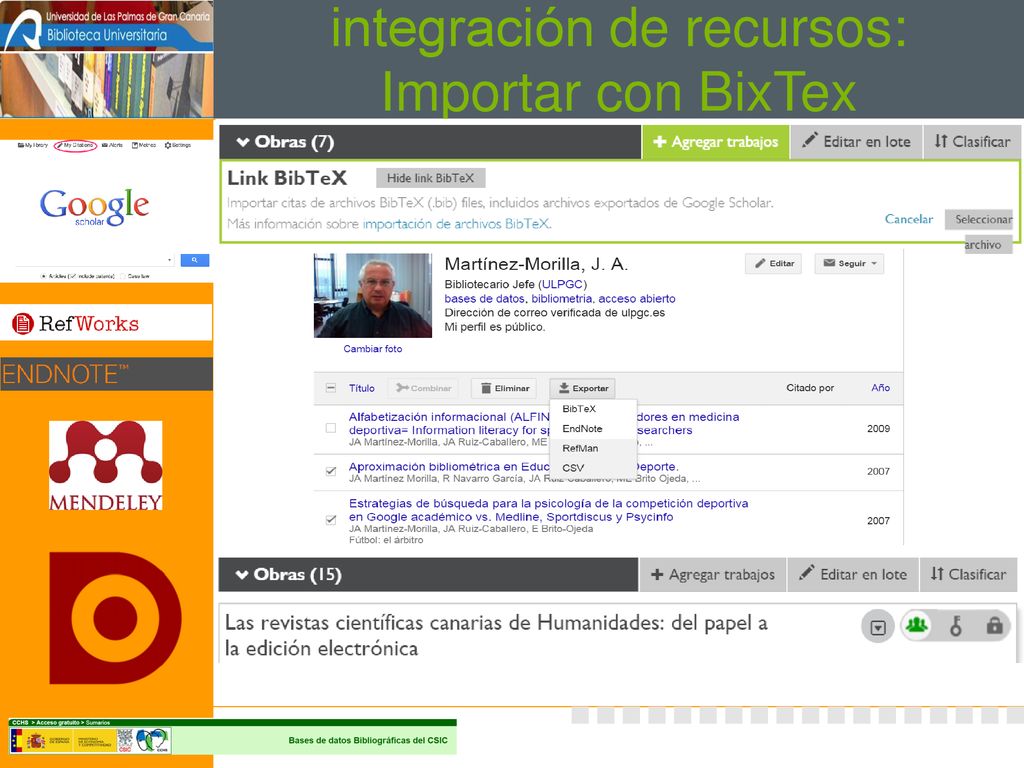The width and height of the screenshot is (1024, 768).
Task: Click the CSIC bibliographic databases banner
Action: click(232, 737)
